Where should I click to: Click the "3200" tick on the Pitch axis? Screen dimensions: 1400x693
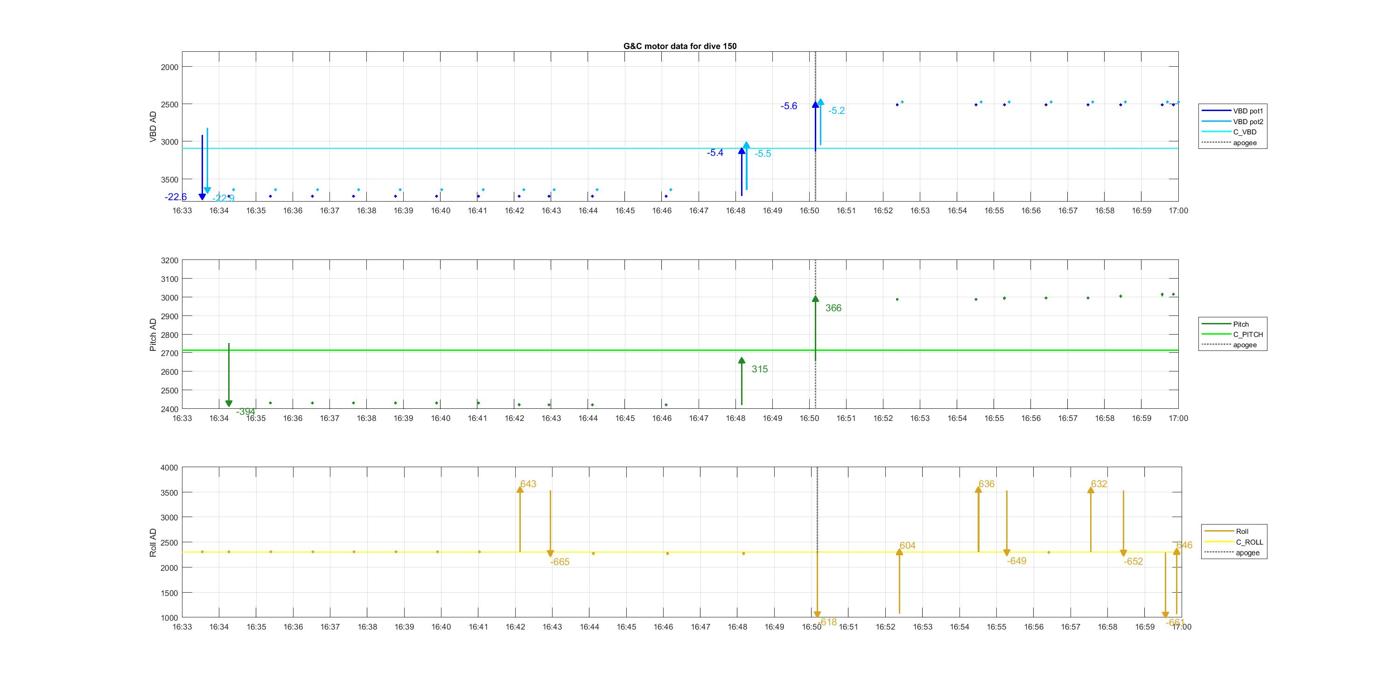[x=169, y=260]
